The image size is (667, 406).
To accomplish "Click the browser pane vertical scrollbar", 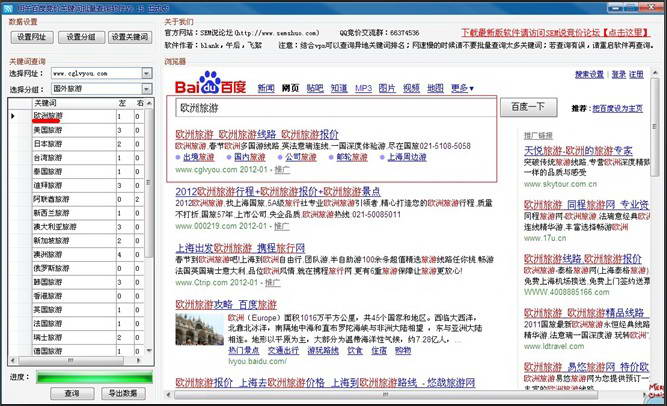I will point(655,230).
